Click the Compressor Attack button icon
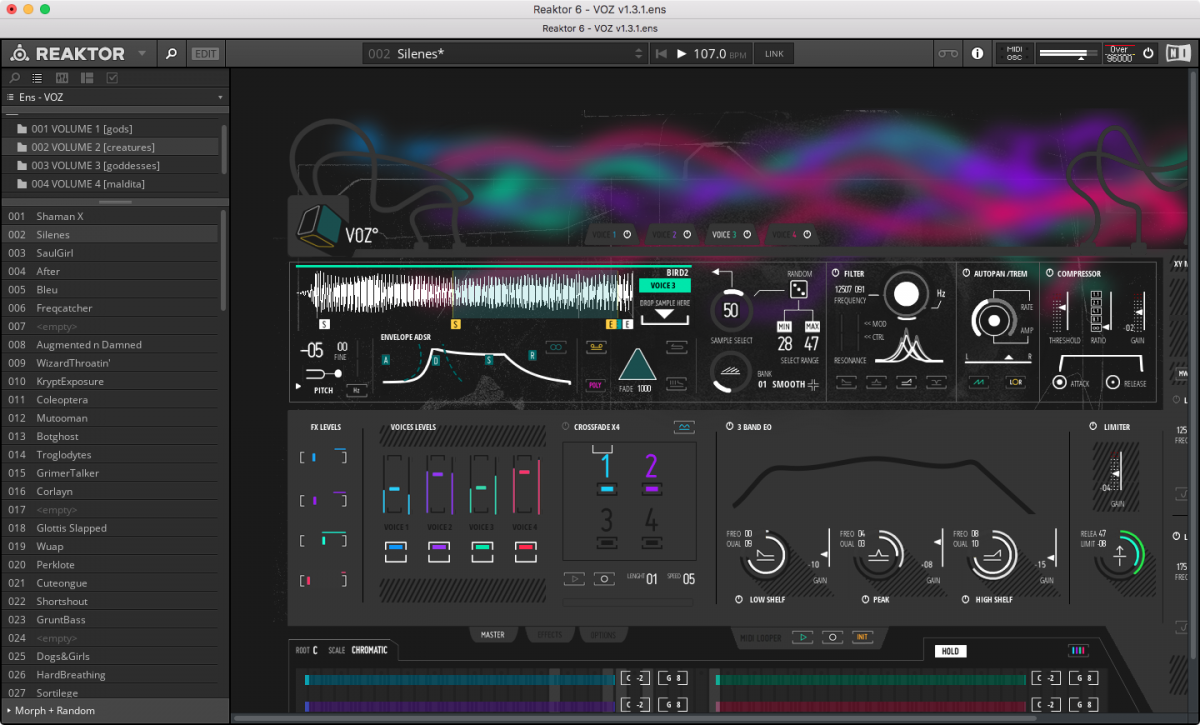1200x725 pixels. (x=1059, y=383)
